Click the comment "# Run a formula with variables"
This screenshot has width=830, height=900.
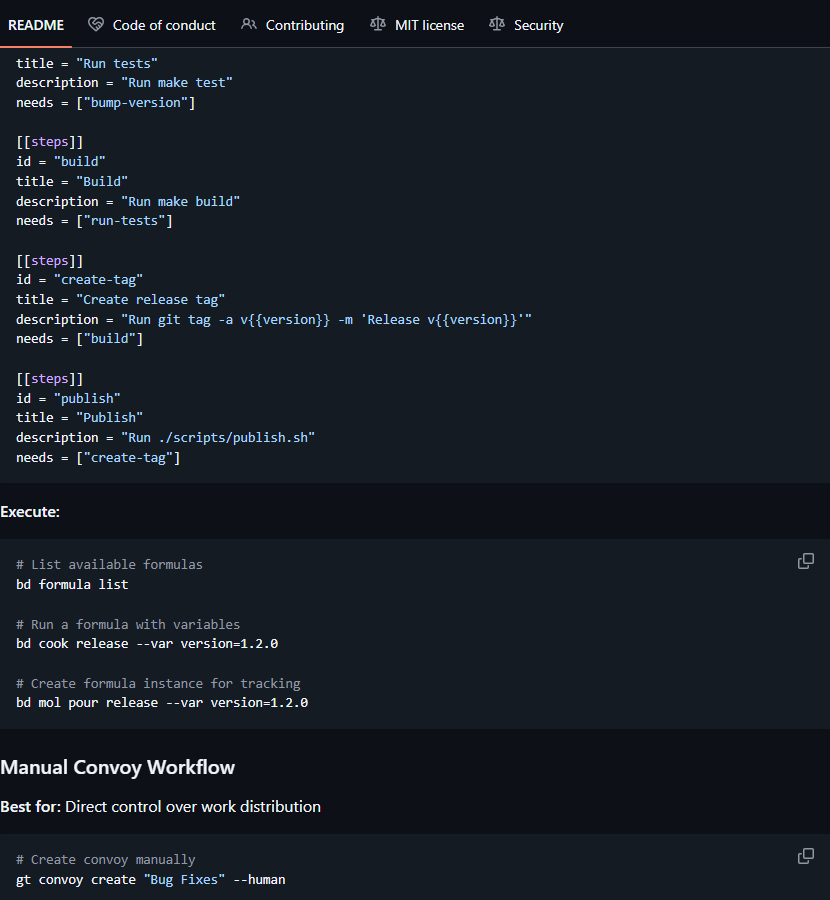[x=128, y=624]
